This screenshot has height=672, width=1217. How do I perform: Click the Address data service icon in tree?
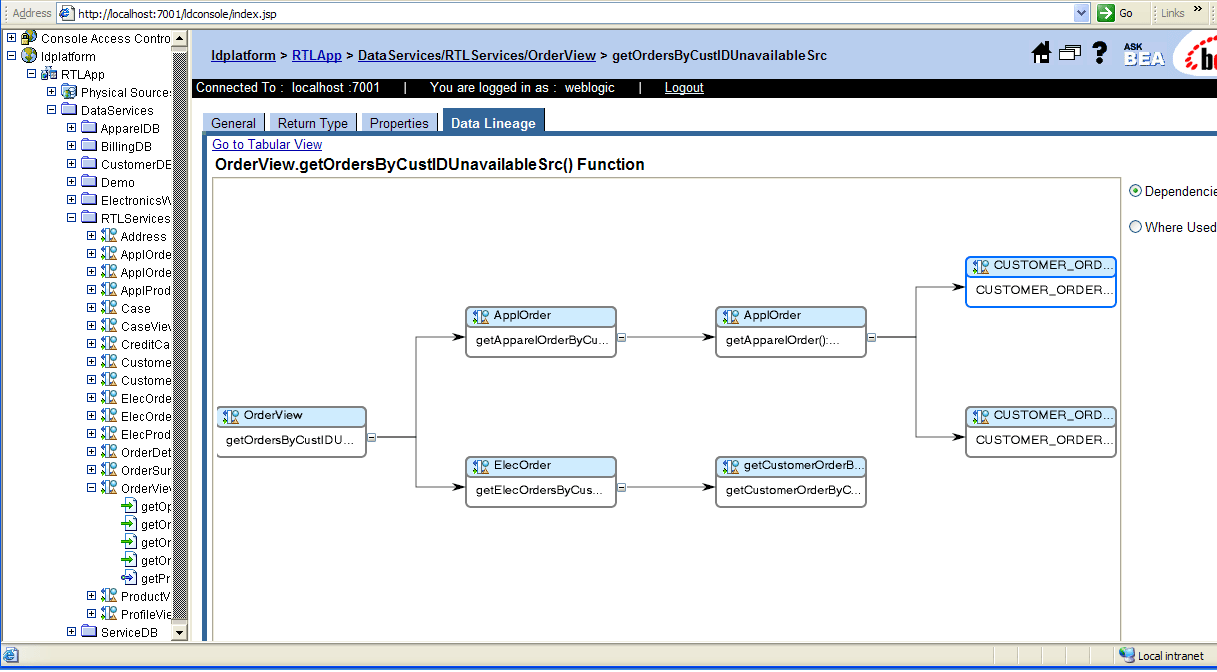click(x=109, y=236)
